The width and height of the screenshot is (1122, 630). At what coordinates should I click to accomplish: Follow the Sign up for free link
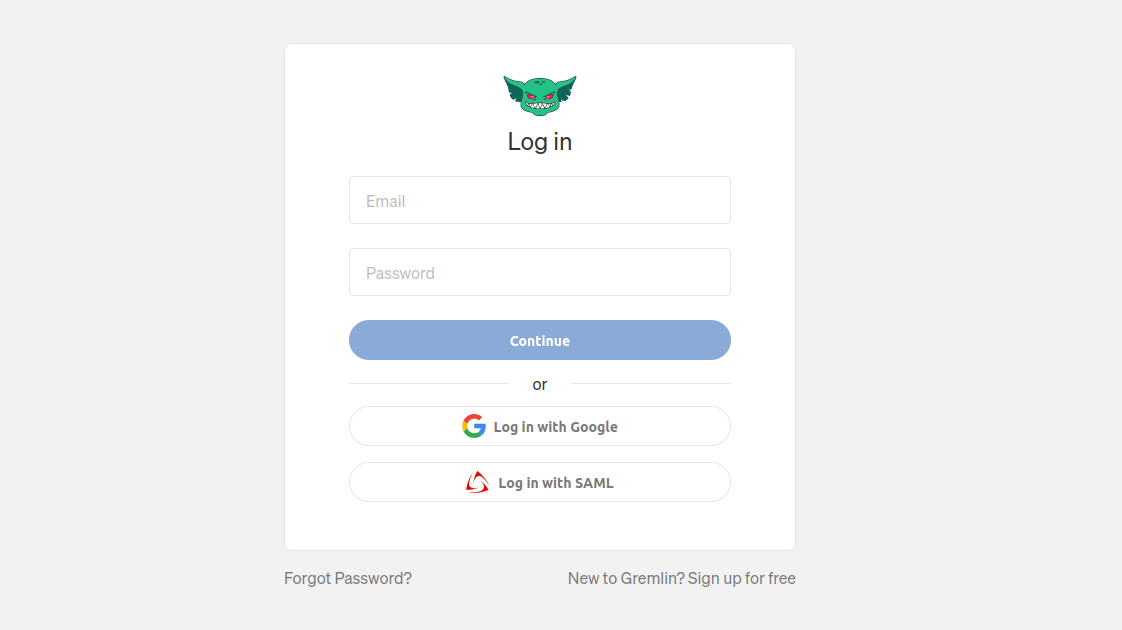click(x=741, y=578)
